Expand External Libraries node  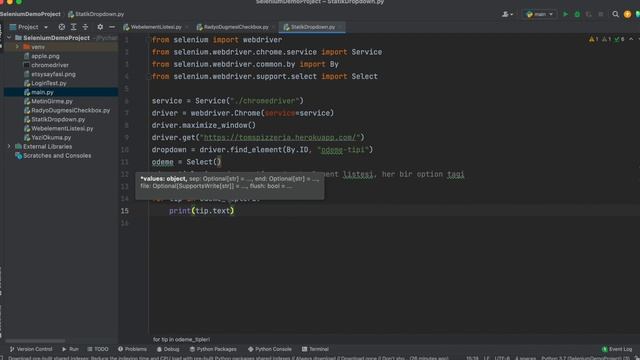pos(9,146)
